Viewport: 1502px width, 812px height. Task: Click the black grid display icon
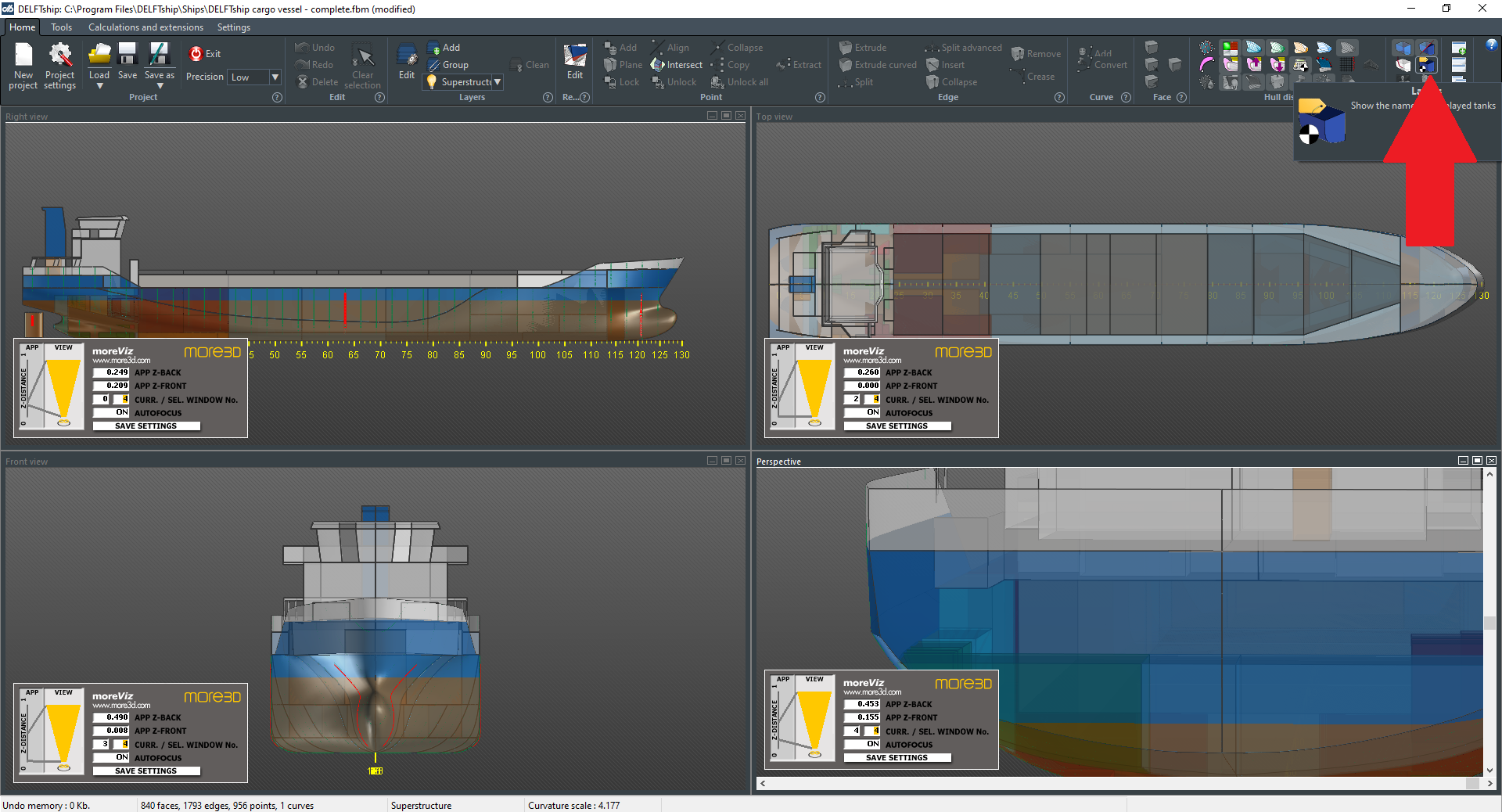pyautogui.click(x=1347, y=64)
